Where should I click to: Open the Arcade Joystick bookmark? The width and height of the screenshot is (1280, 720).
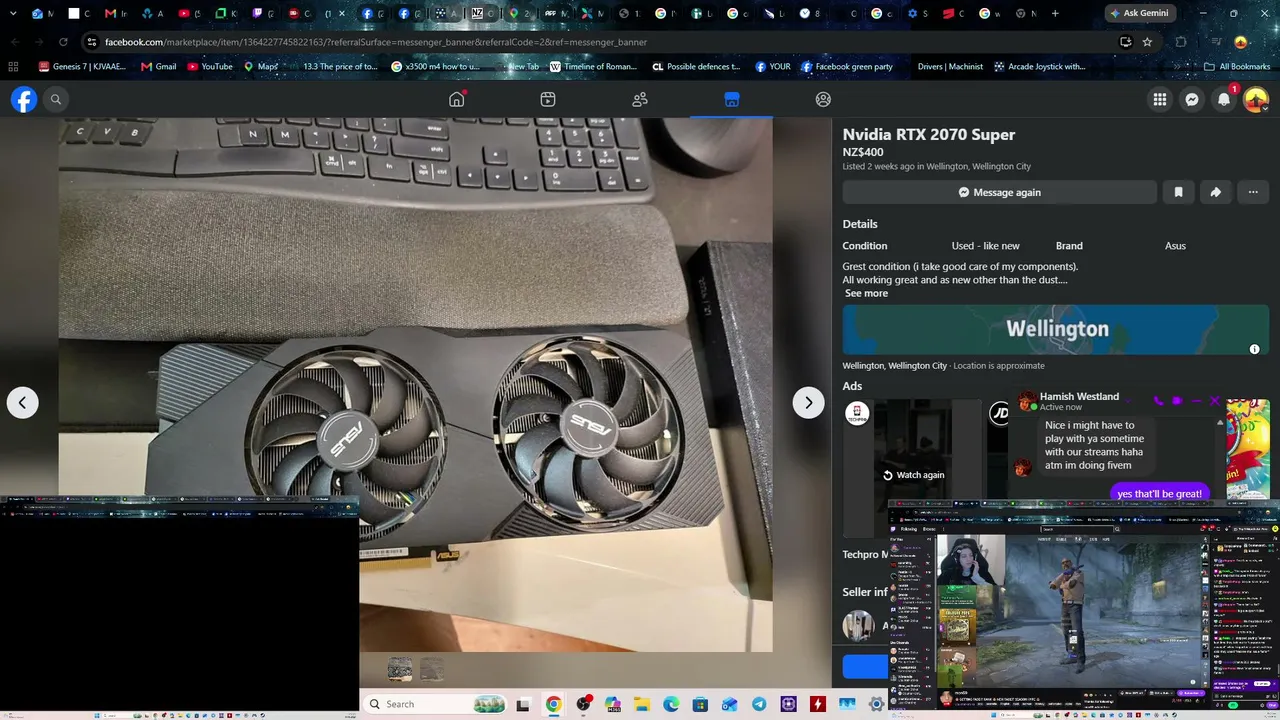pyautogui.click(x=1039, y=67)
